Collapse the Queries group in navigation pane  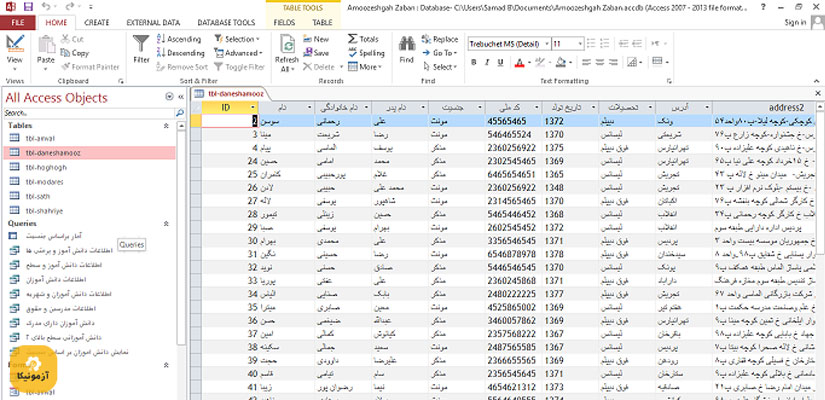(166, 224)
